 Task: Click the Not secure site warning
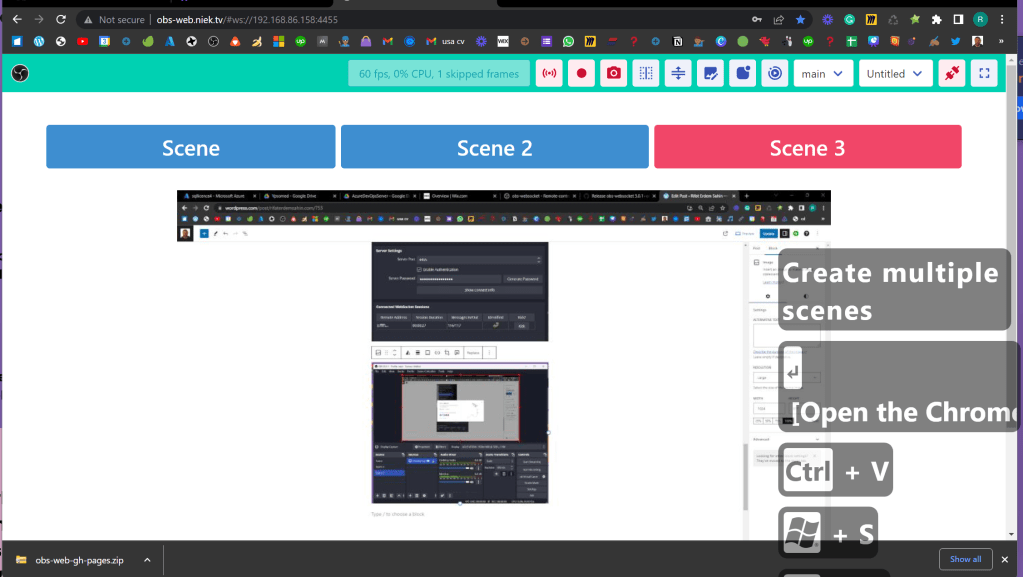(114, 20)
